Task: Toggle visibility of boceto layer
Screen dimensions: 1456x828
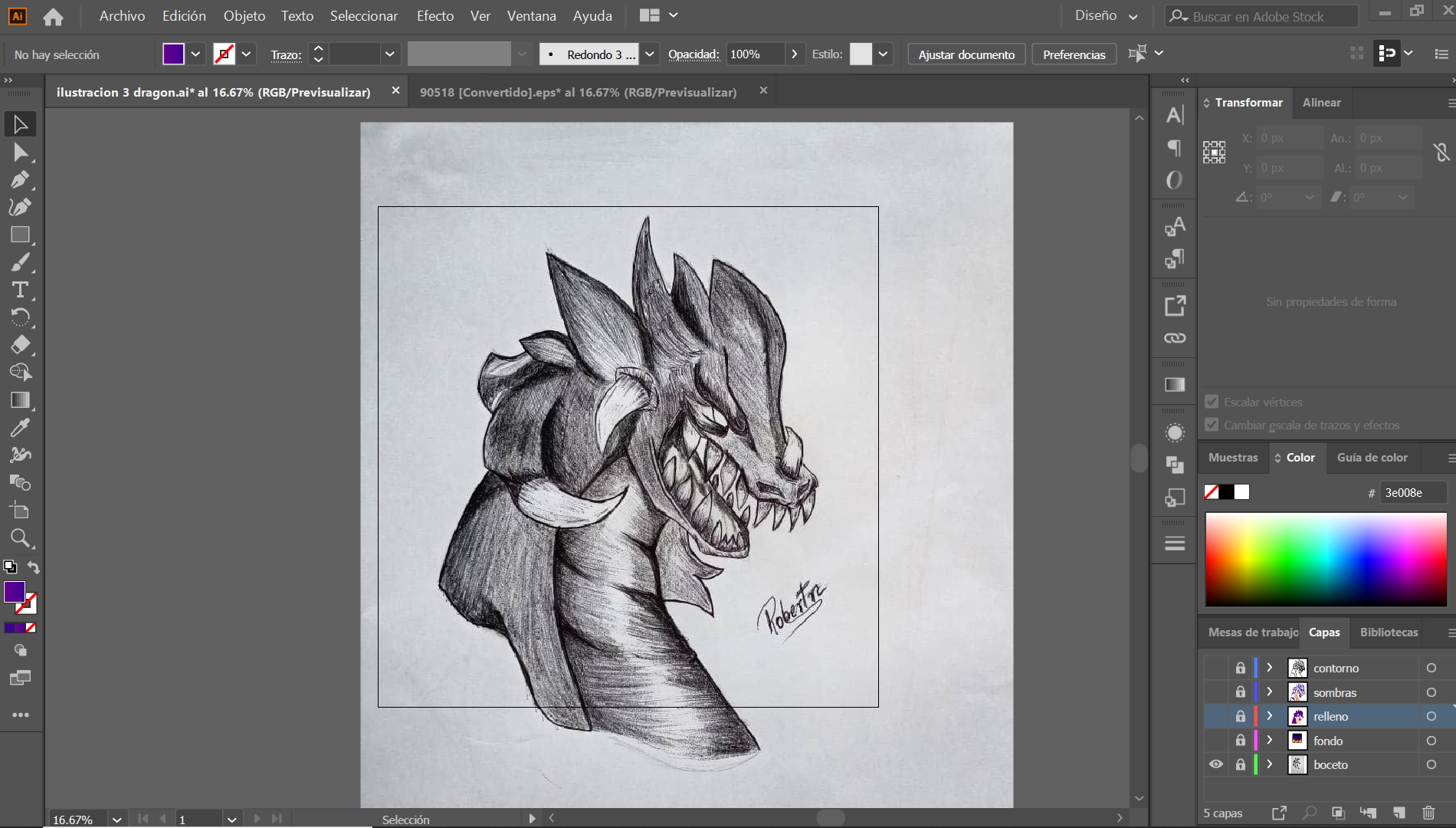Action: 1216,764
